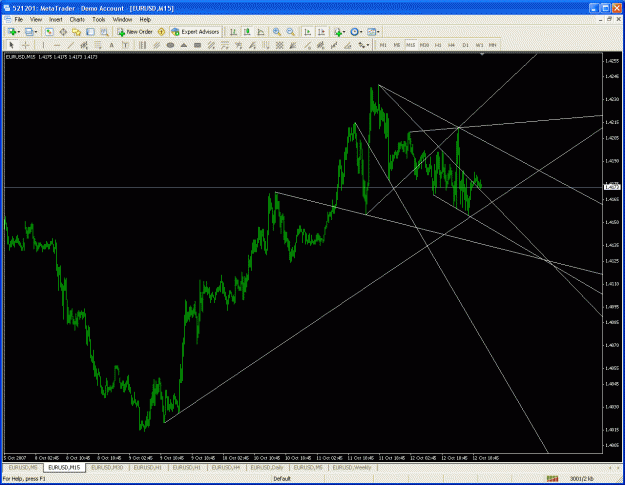Open the Tools menu

pos(98,19)
